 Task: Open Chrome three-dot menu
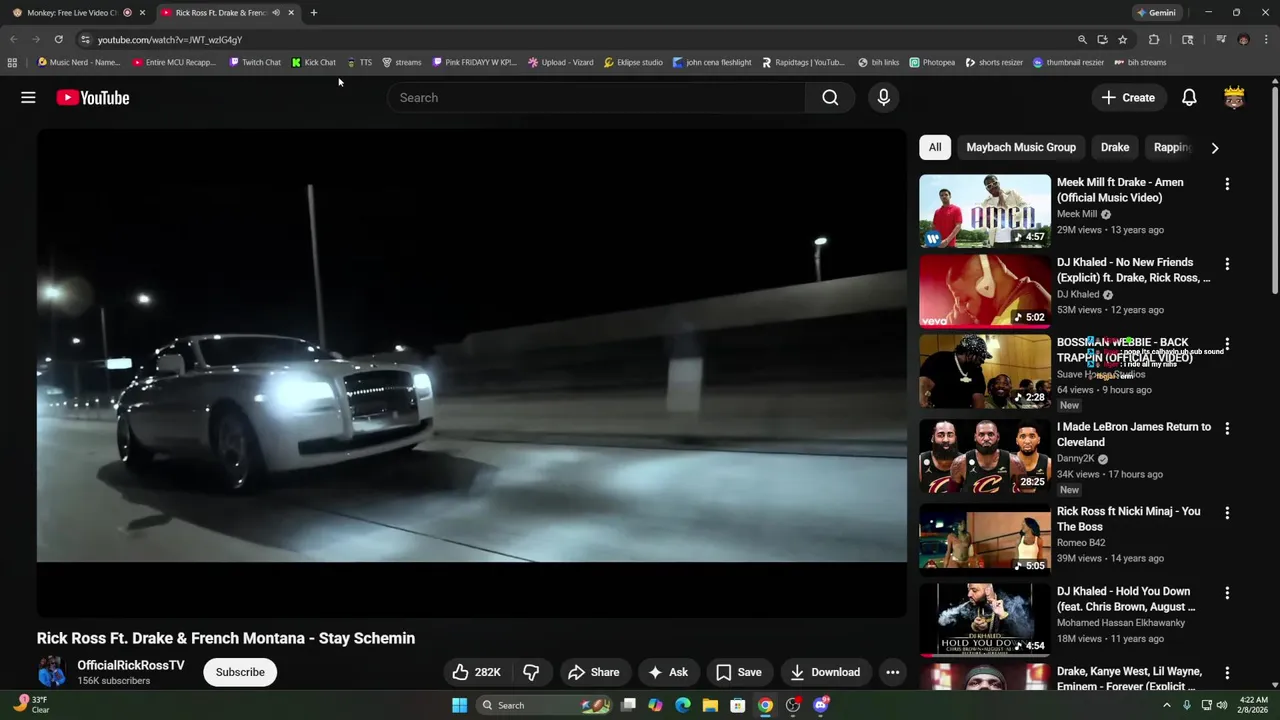(1266, 40)
